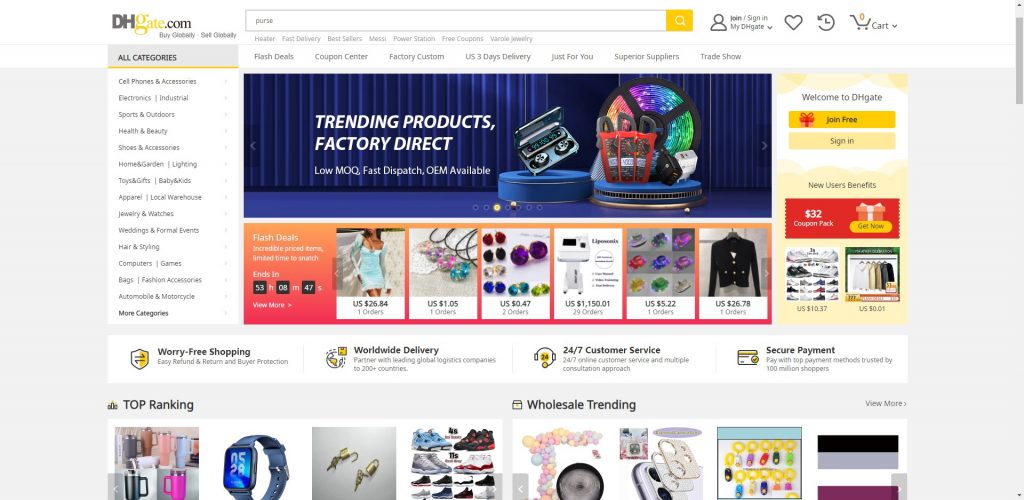The image size is (1024, 500).
Task: Click the Secure Payment card icon
Action: coord(748,358)
